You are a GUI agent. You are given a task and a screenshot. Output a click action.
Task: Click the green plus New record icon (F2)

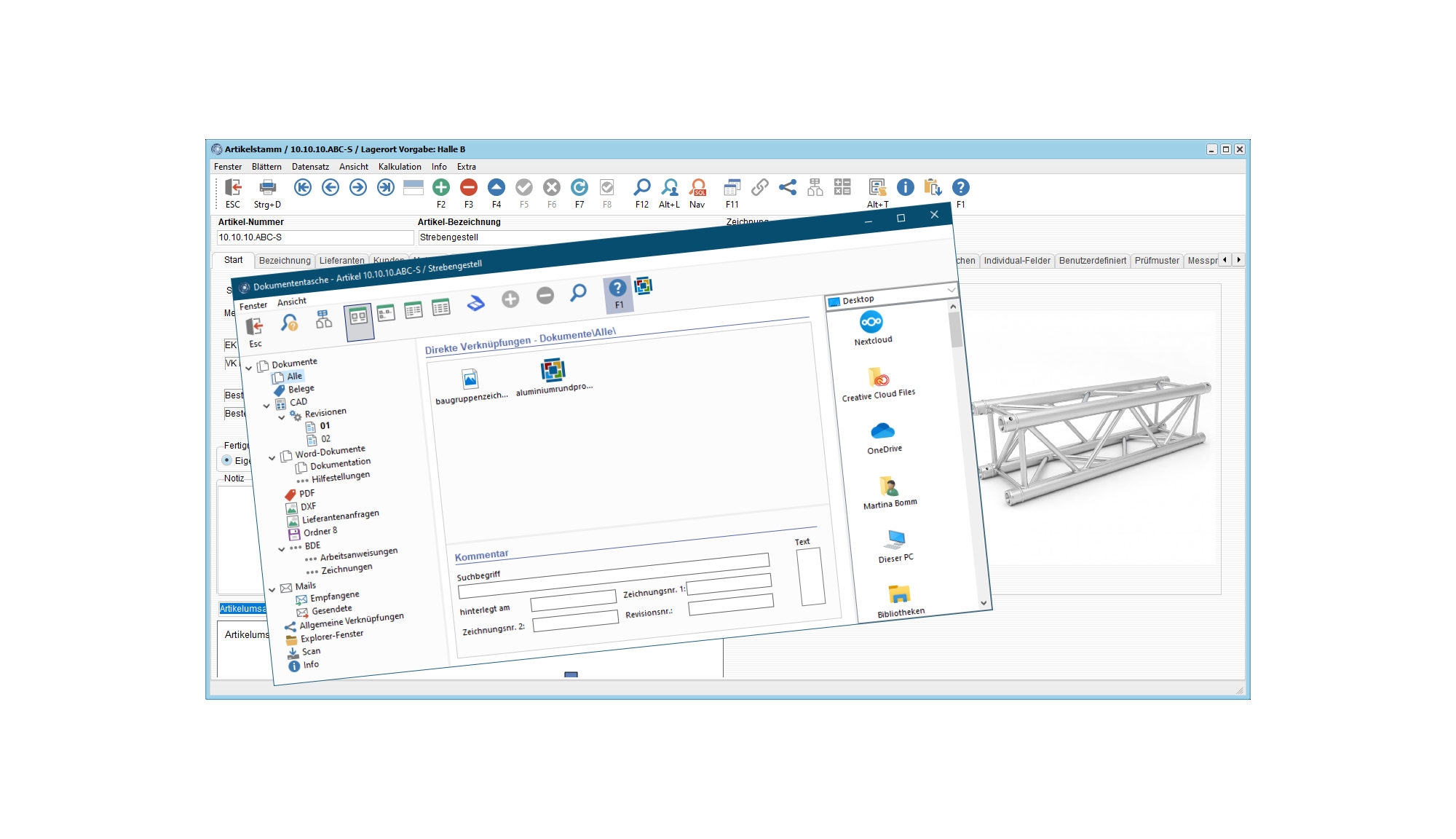click(x=441, y=188)
